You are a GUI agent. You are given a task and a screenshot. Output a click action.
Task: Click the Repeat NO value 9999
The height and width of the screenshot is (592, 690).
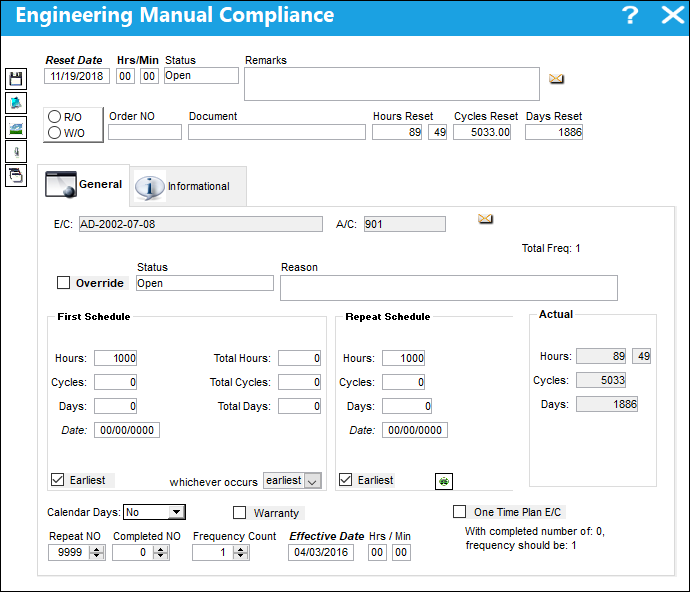[70, 552]
